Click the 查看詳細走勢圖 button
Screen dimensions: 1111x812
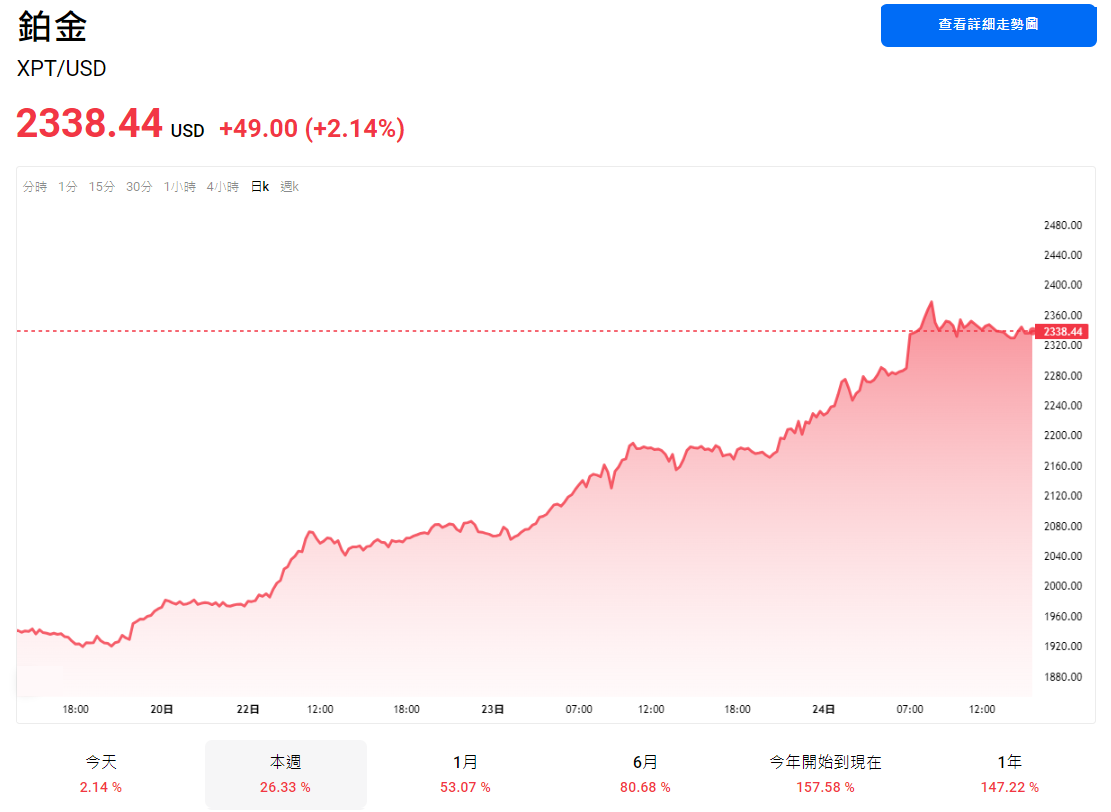pyautogui.click(x=988, y=26)
